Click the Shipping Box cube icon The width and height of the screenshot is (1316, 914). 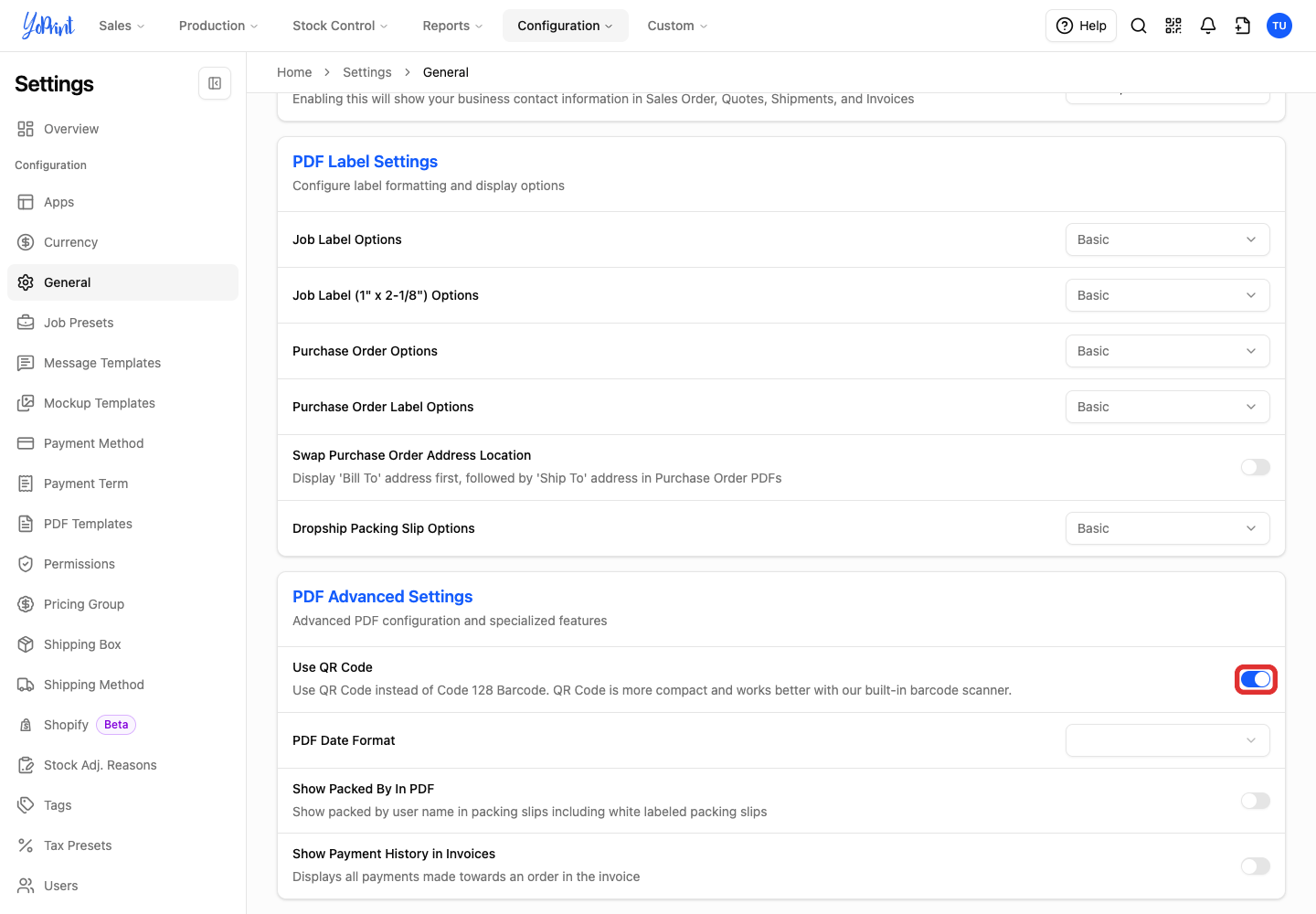coord(26,644)
